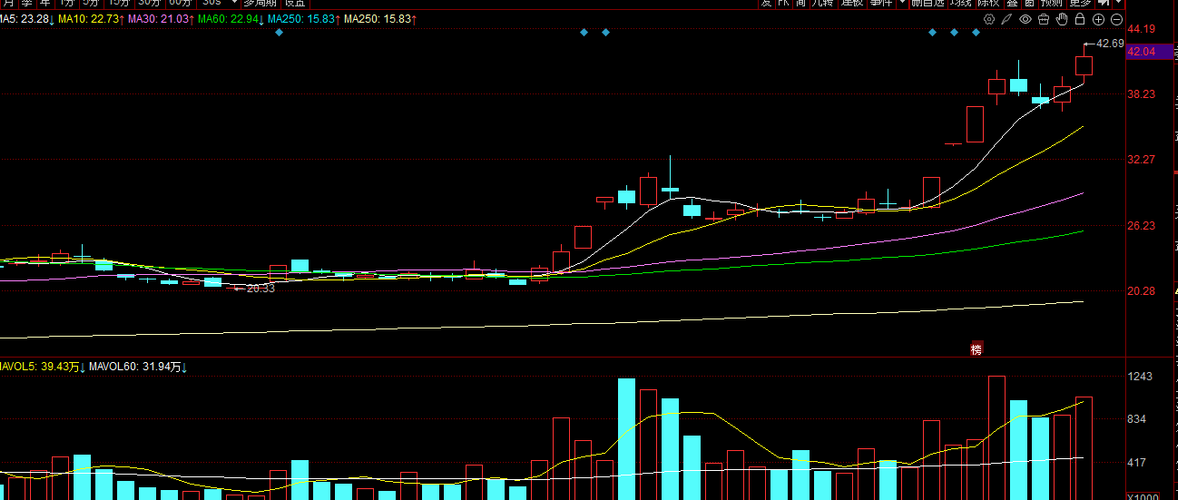Click the red 榜 badge below the chart
The height and width of the screenshot is (500, 1178).
tap(976, 349)
